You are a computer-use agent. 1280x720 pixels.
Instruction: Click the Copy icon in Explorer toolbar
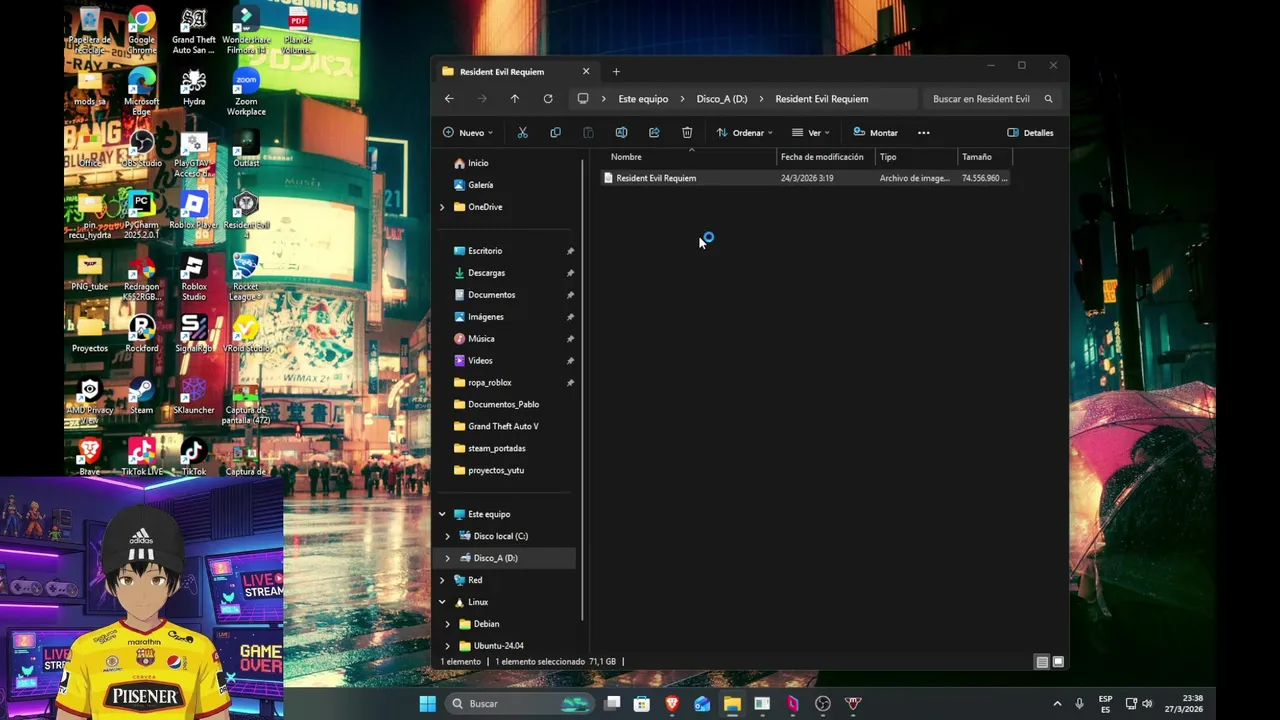pos(555,133)
